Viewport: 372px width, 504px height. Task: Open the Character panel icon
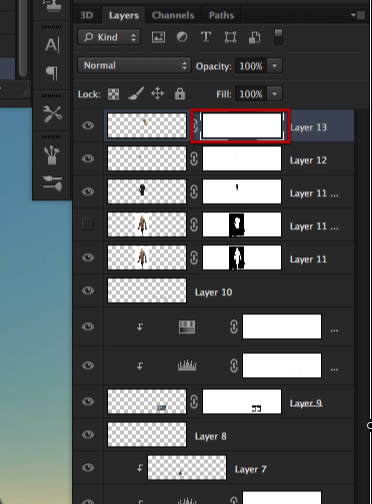click(52, 45)
